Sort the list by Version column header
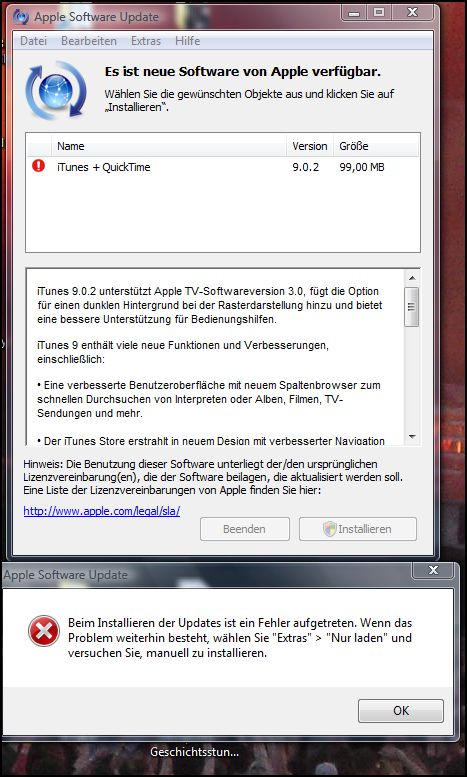 (x=310, y=146)
